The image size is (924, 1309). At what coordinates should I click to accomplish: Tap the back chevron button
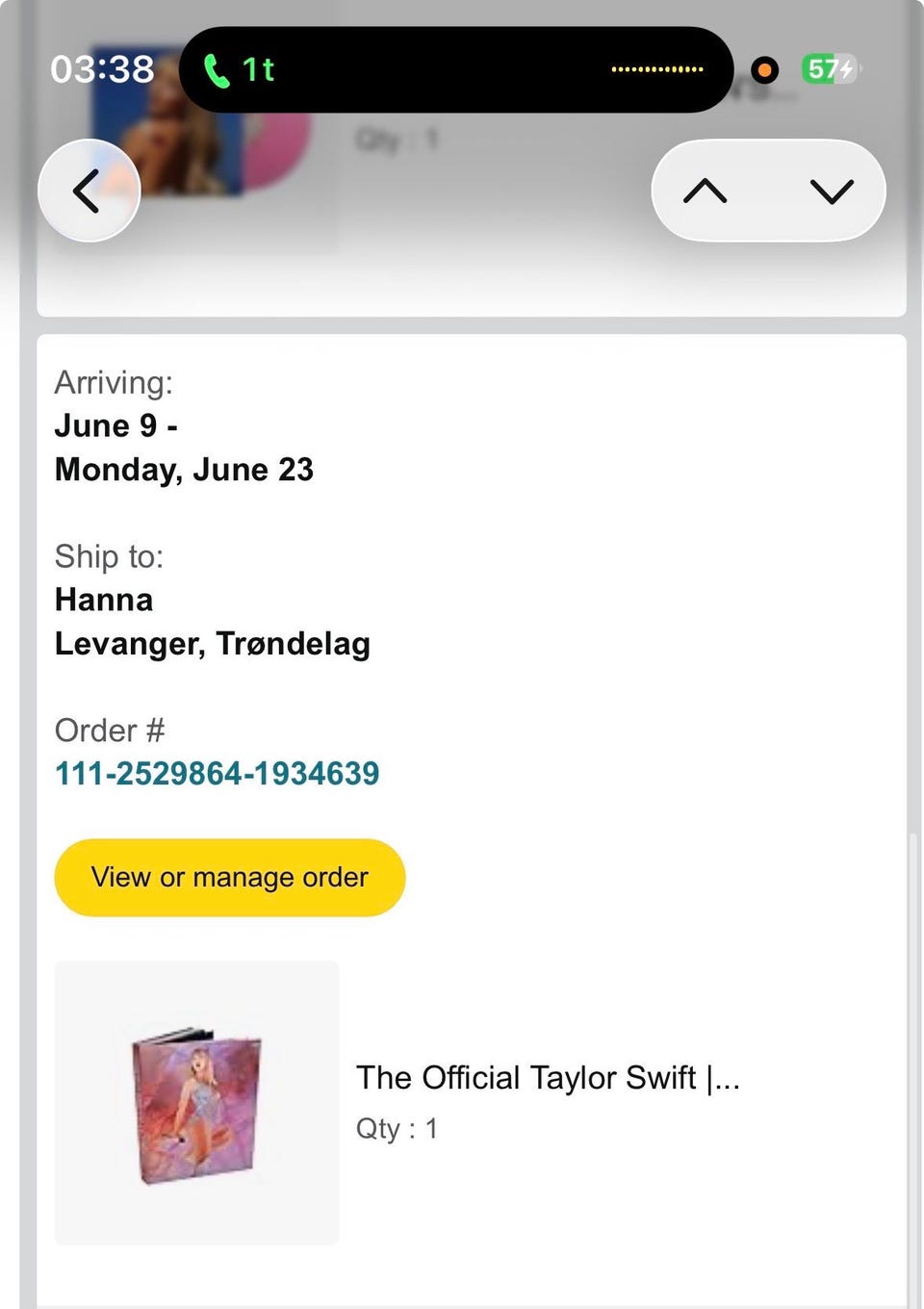point(88,191)
